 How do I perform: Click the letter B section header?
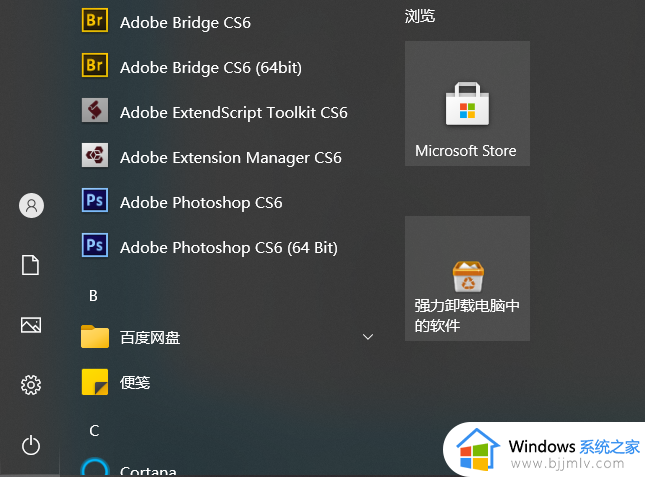(93, 296)
